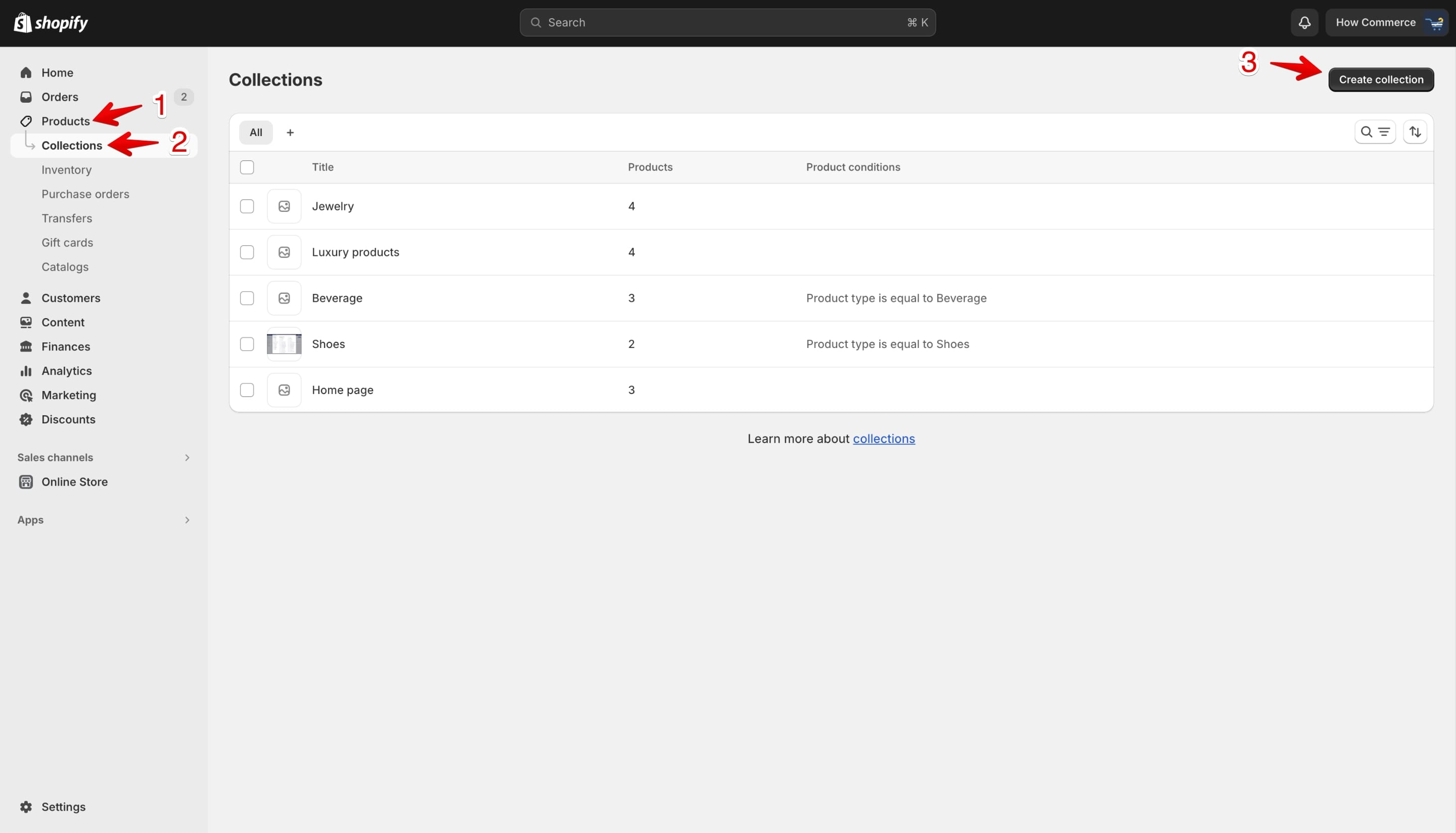
Task: Open Collections in sidebar
Action: click(104, 145)
